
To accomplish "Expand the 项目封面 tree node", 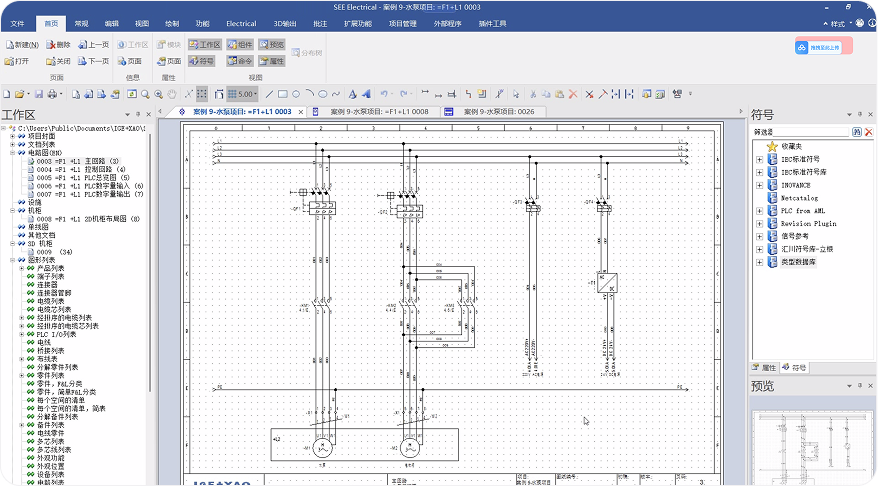I will click(12, 136).
